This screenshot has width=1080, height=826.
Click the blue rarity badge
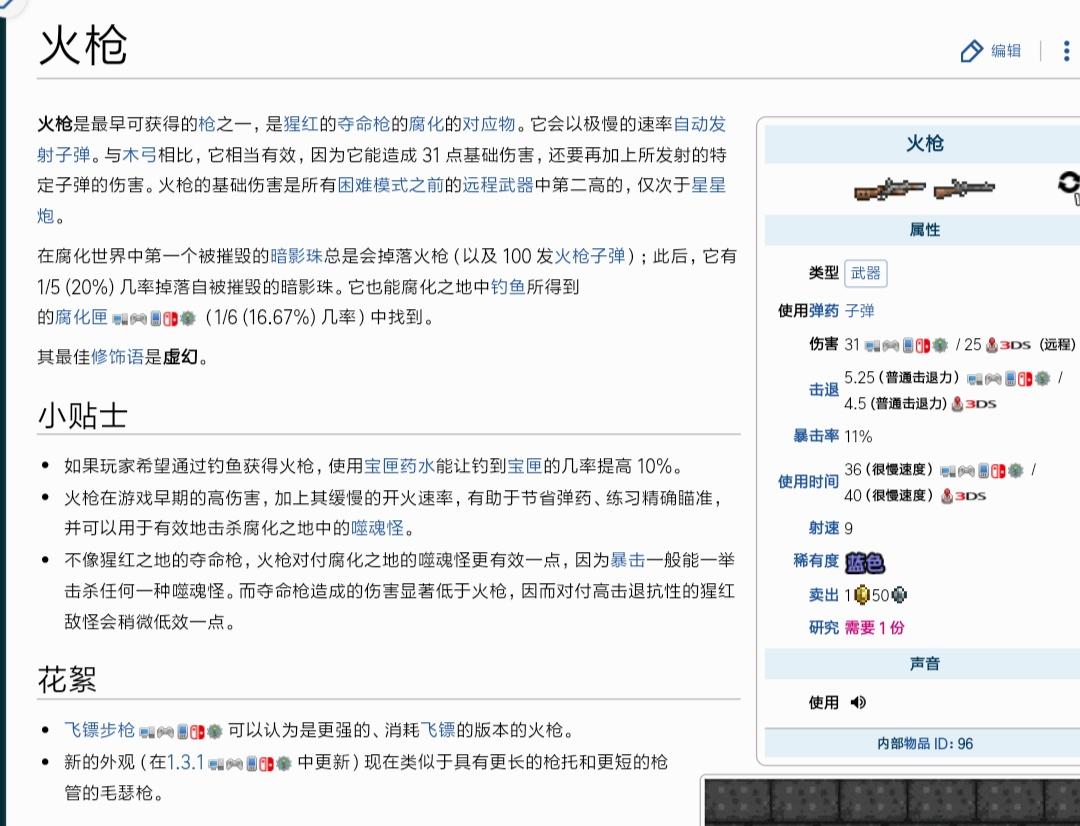click(x=864, y=562)
